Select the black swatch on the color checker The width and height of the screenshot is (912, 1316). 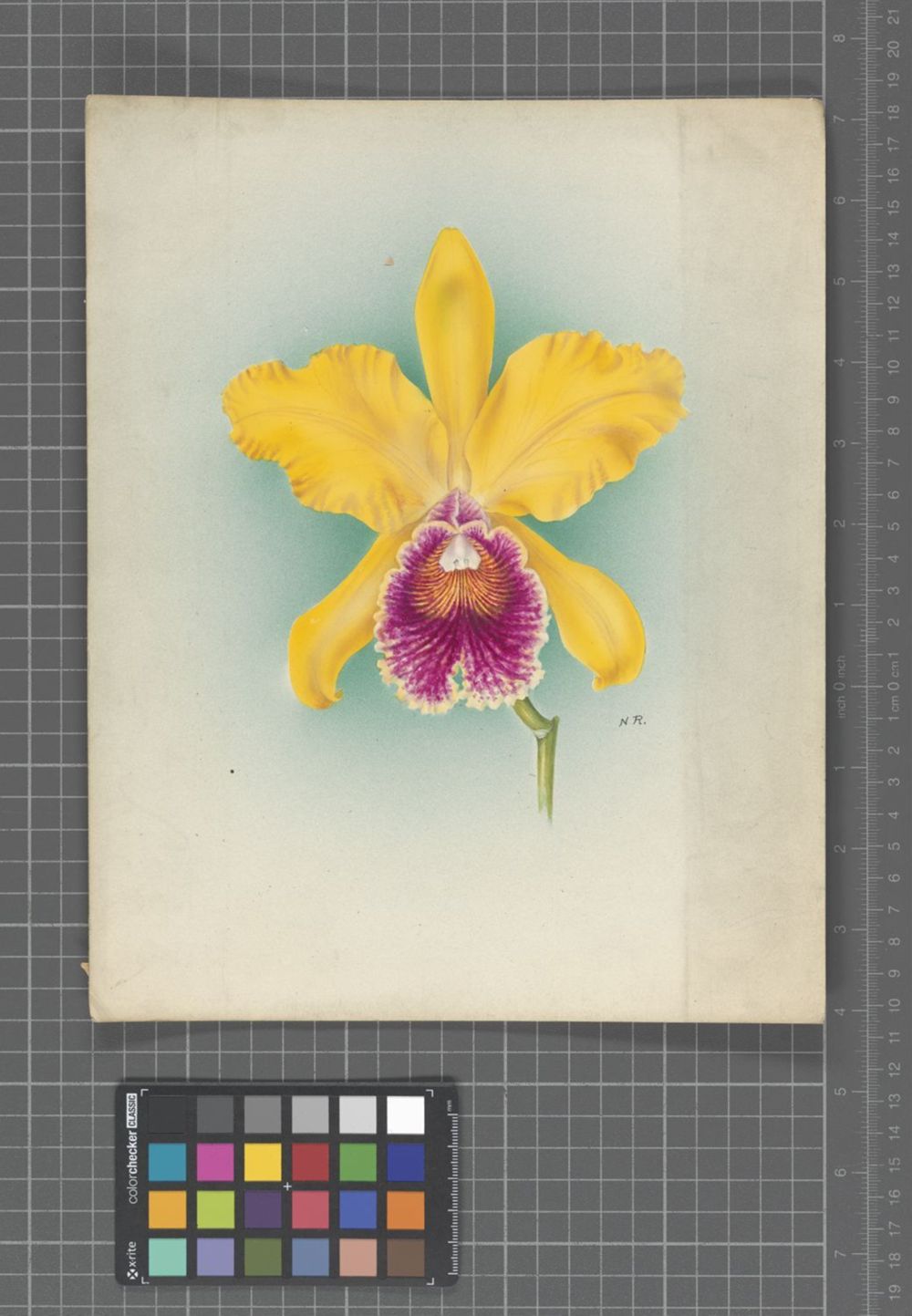click(167, 1114)
